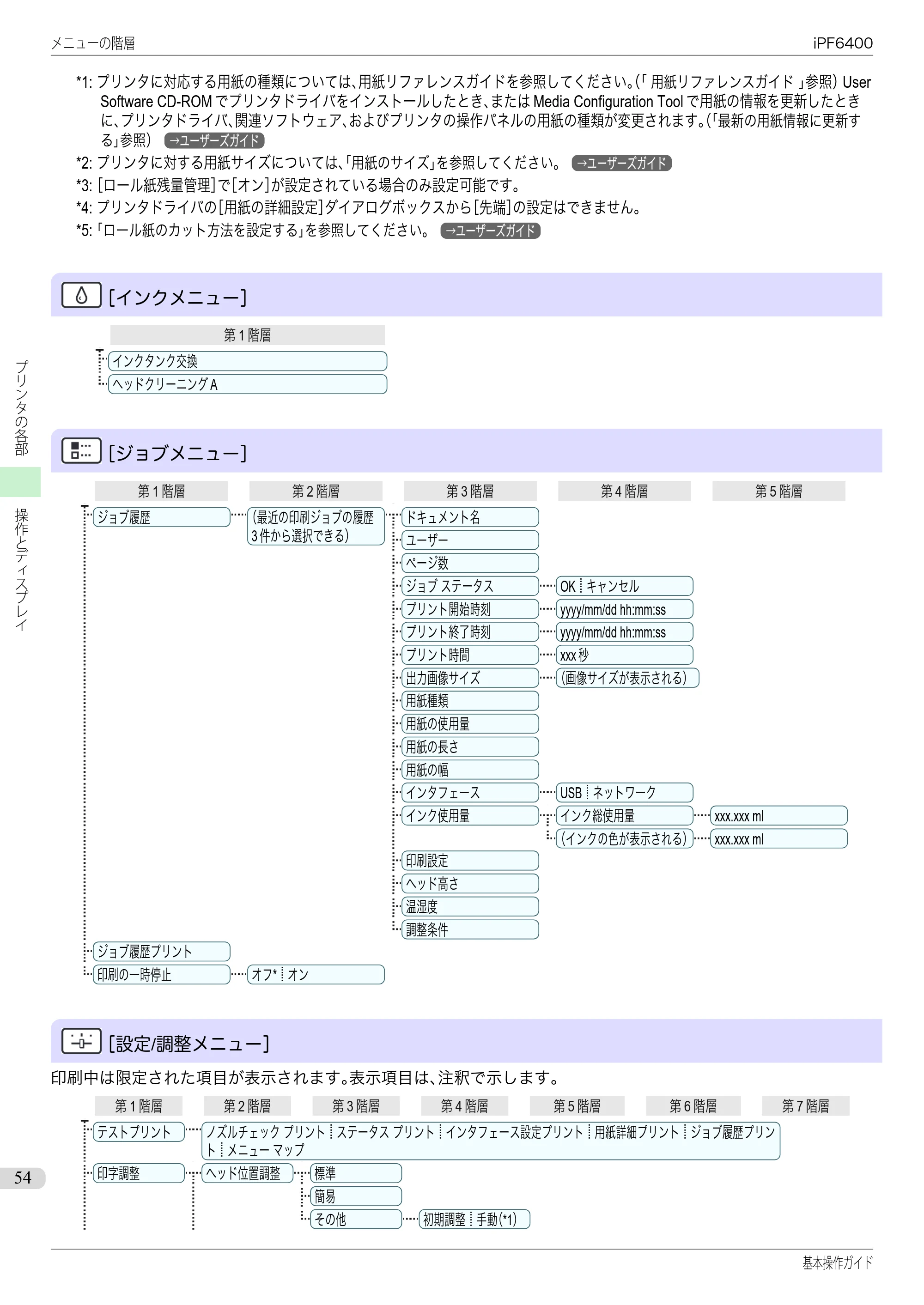Click the ink drop icon beside インクメニュー
This screenshot has width=924, height=1305.
pos(81,295)
